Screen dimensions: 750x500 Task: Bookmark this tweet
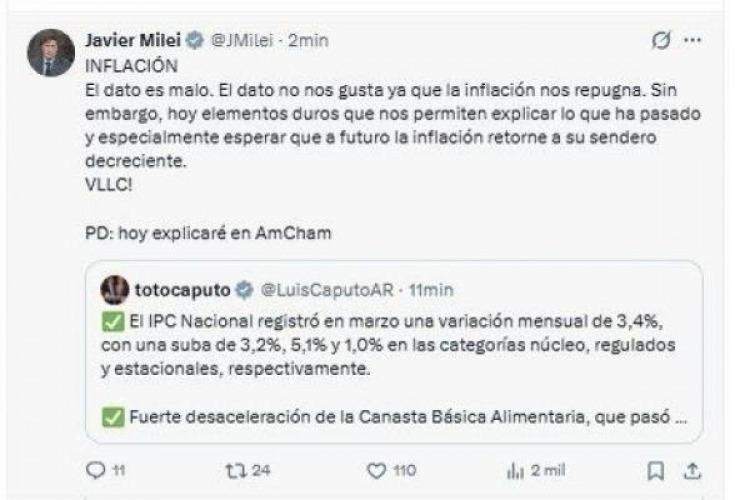[x=655, y=470]
